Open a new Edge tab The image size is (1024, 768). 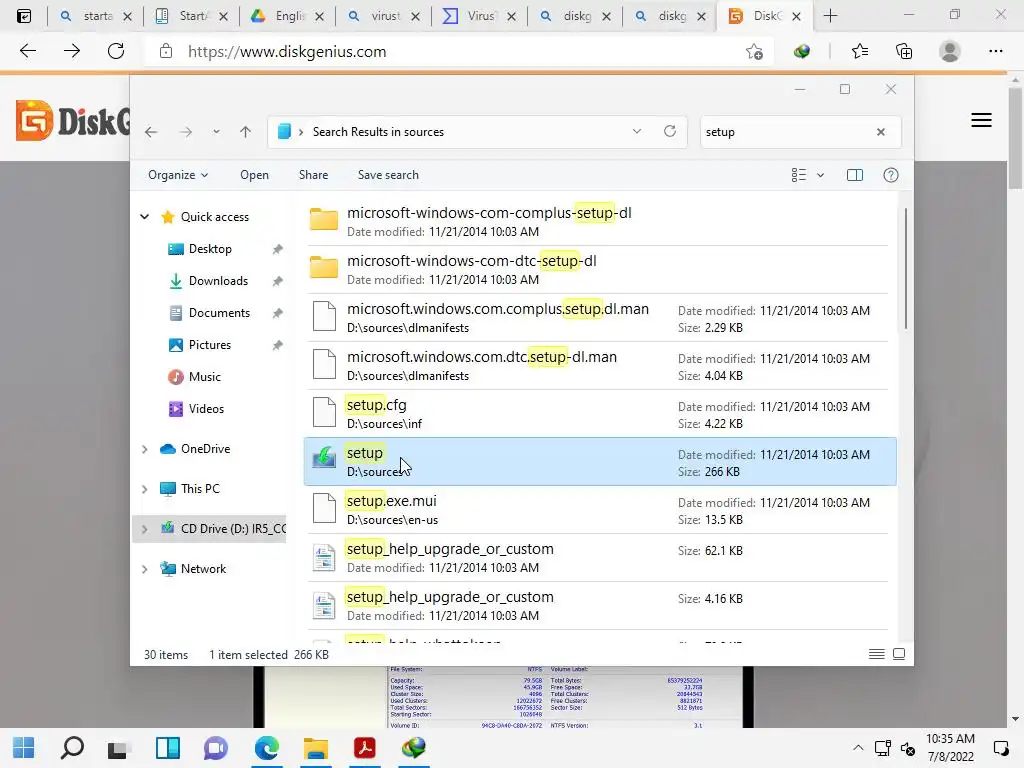point(831,16)
